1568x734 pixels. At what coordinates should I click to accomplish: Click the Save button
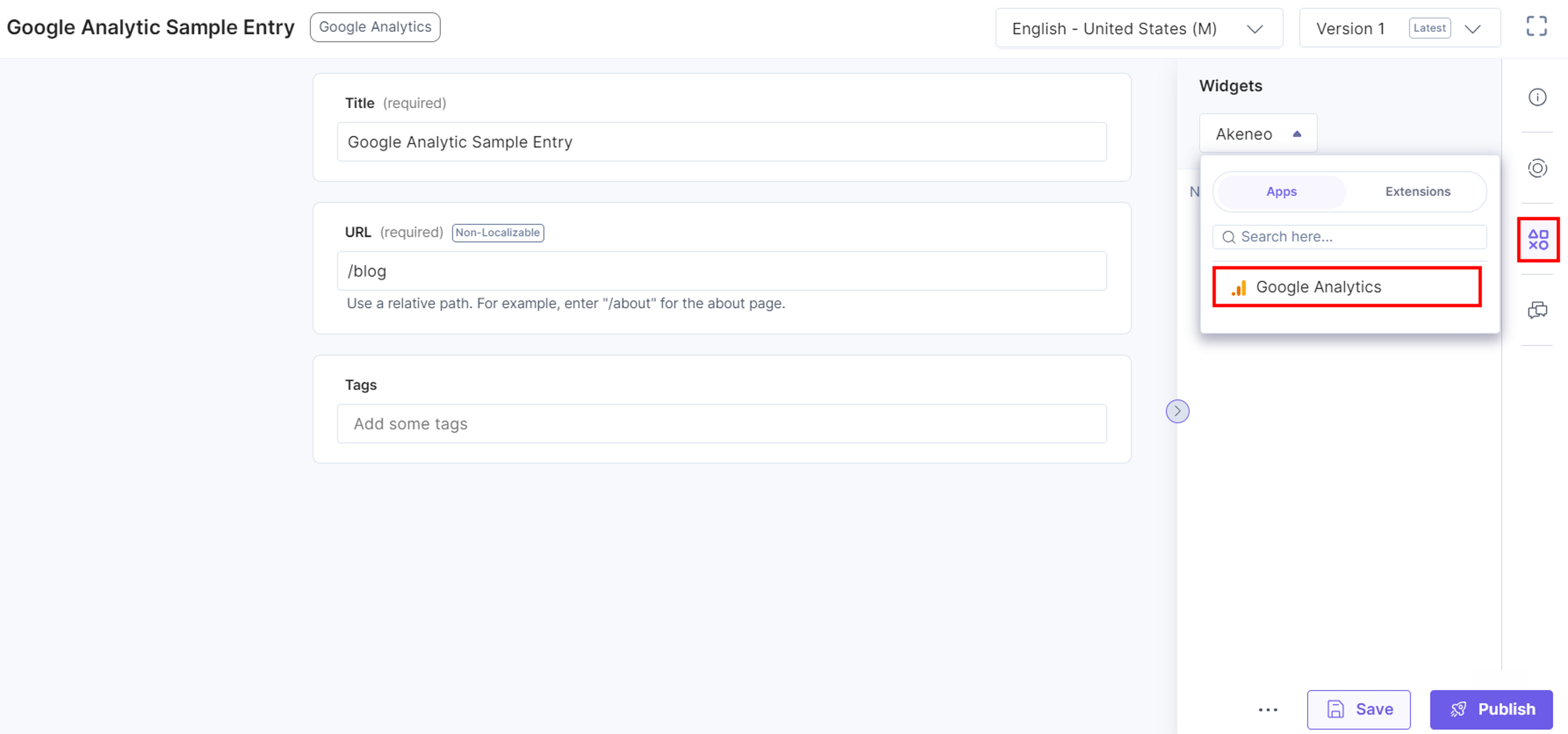pyautogui.click(x=1358, y=709)
